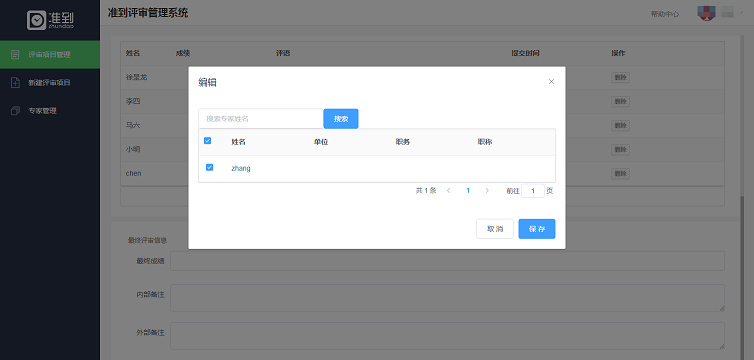This screenshot has height=360, width=754.
Task: Click 小明 in the background table
Action: [133, 149]
